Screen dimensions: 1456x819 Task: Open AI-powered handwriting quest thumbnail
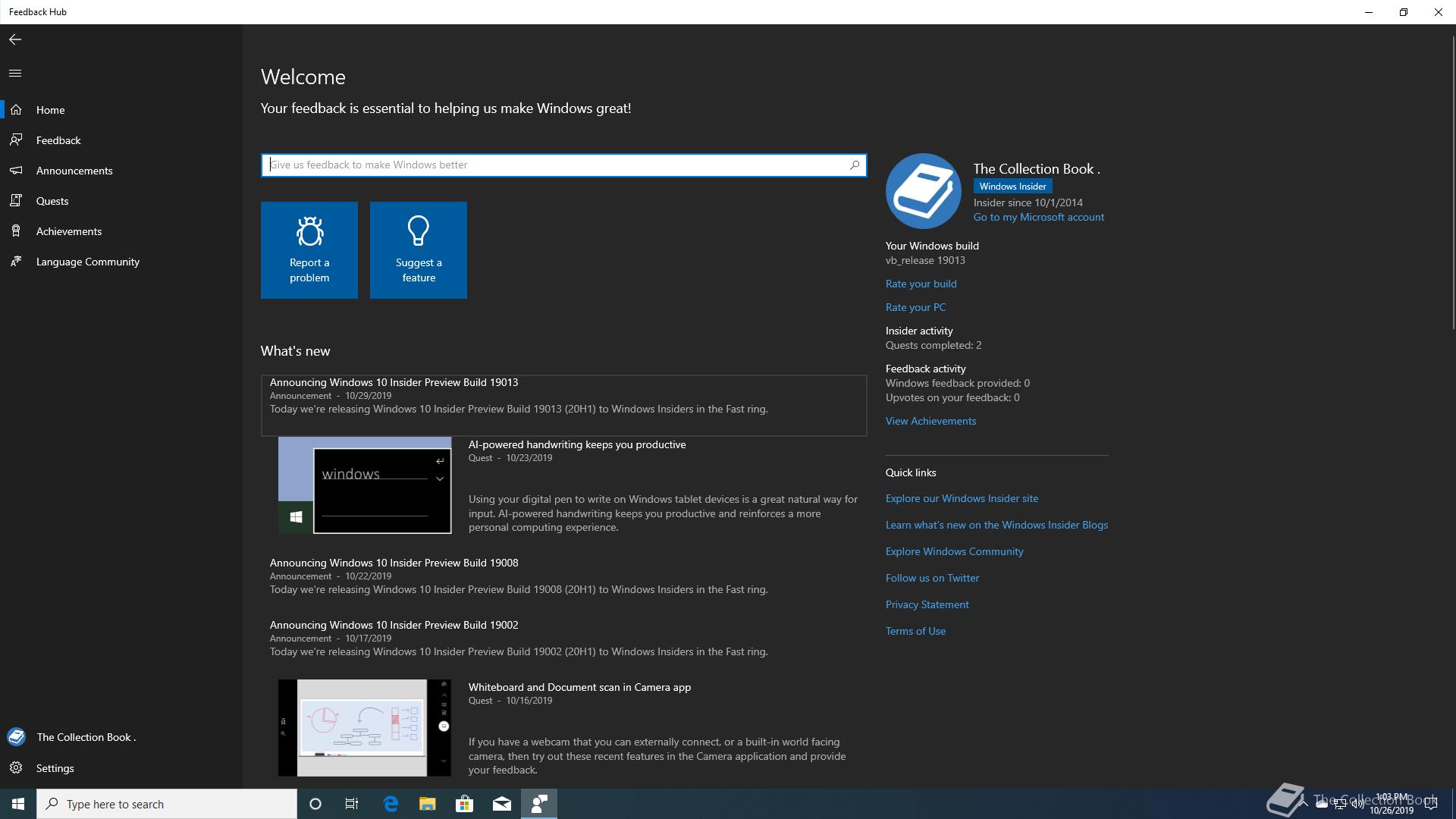pyautogui.click(x=365, y=485)
